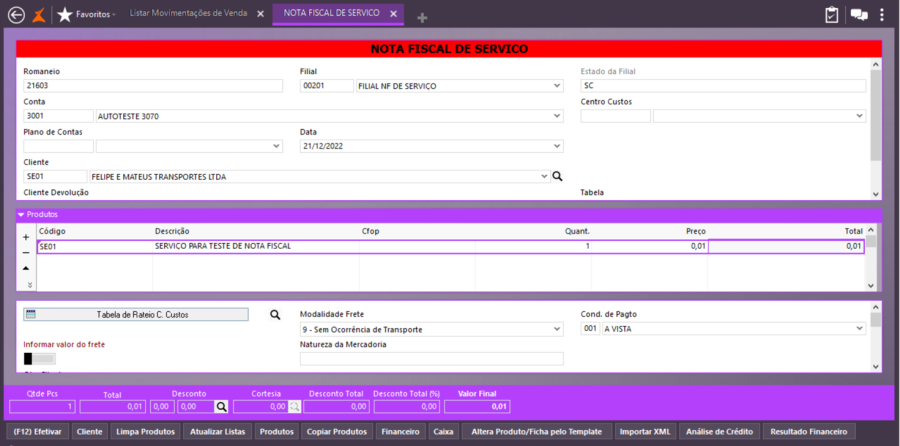Open the Cliente dropdown
The image size is (900, 446).
click(544, 177)
